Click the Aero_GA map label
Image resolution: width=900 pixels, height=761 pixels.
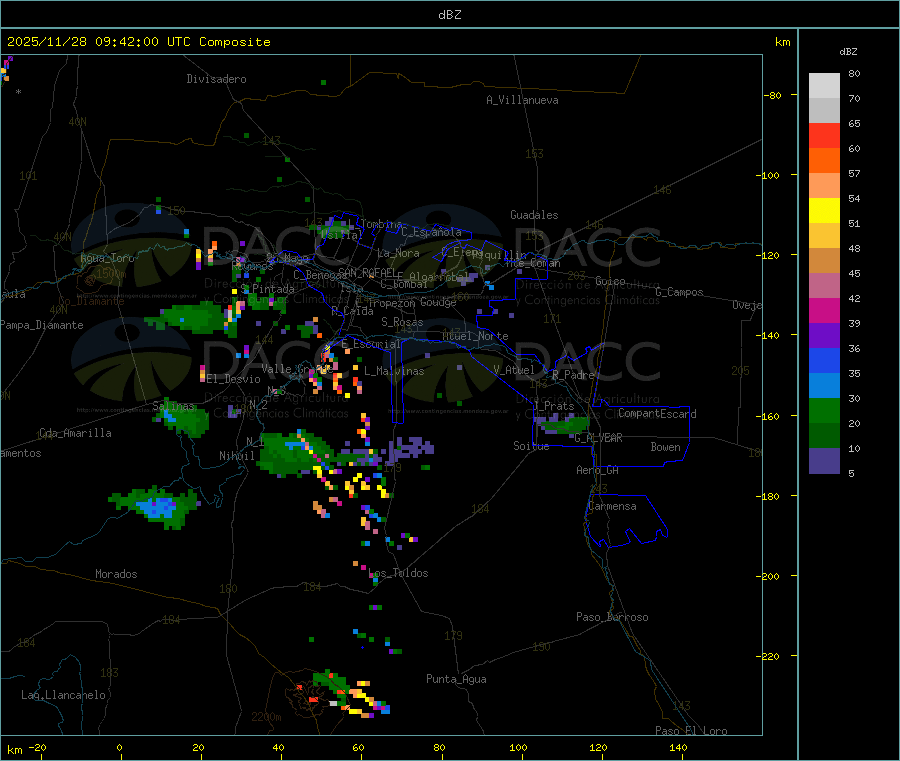click(x=598, y=470)
